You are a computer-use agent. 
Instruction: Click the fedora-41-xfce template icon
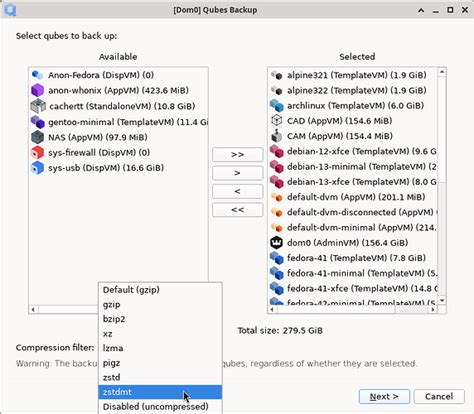[x=277, y=288]
